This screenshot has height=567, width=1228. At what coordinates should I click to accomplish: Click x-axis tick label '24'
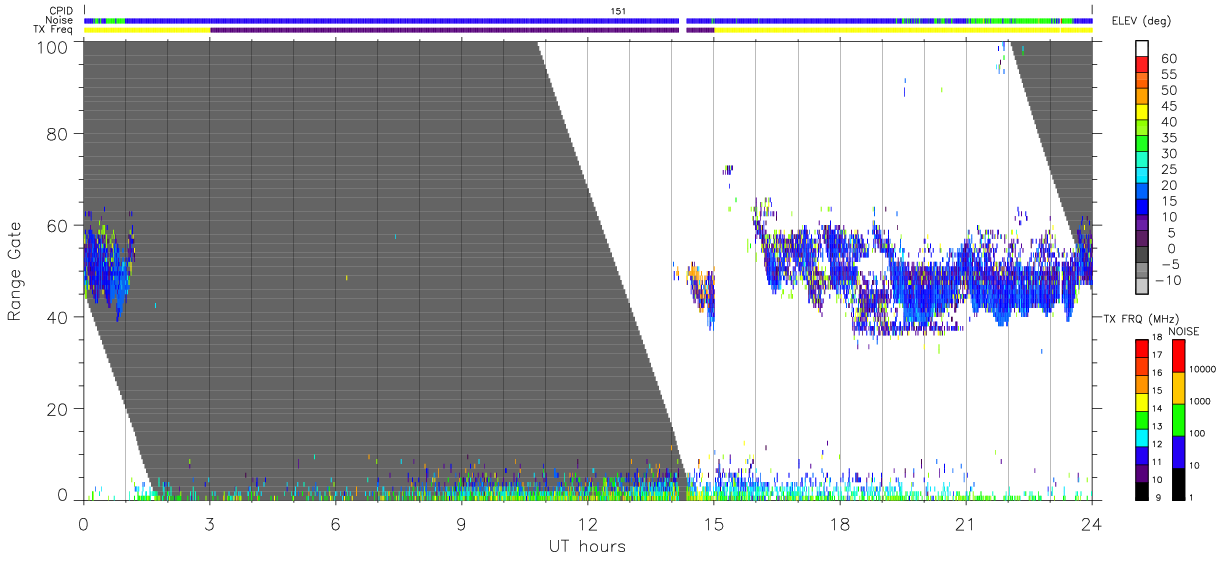[x=1092, y=523]
